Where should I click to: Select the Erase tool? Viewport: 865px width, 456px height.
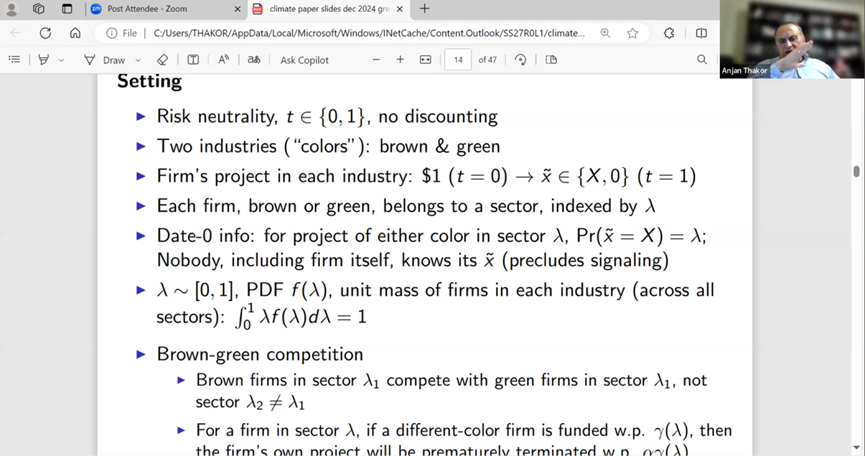[163, 60]
